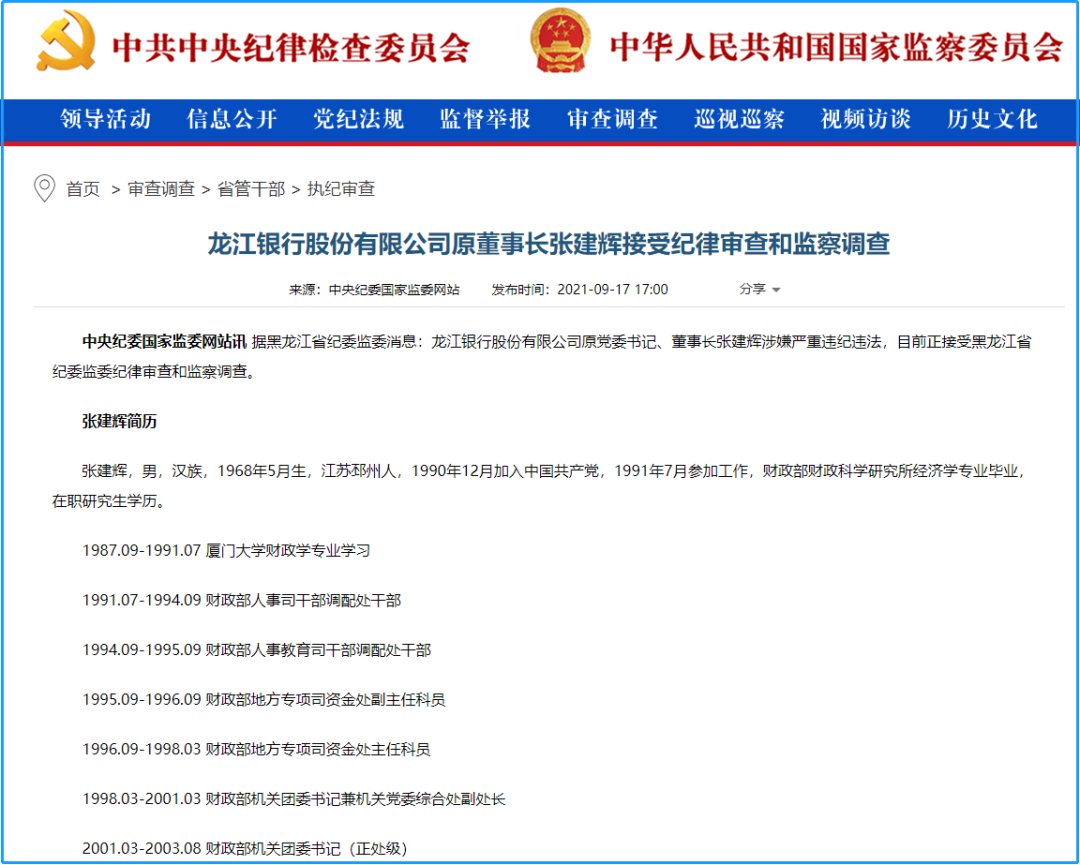Screen dimensions: 1080x865
Task: Open the 领导活动 menu
Action: point(105,119)
